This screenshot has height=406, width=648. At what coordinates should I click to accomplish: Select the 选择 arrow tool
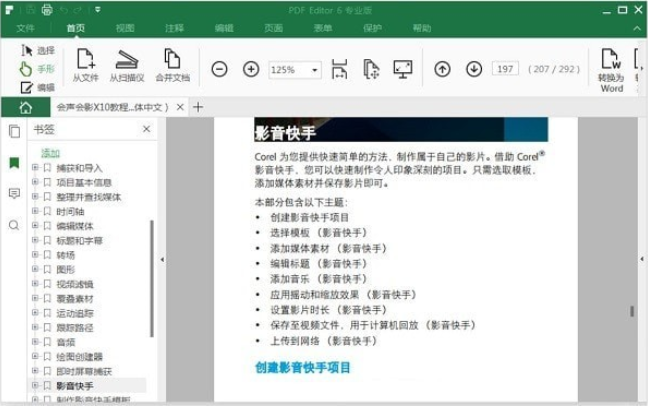click(x=38, y=50)
